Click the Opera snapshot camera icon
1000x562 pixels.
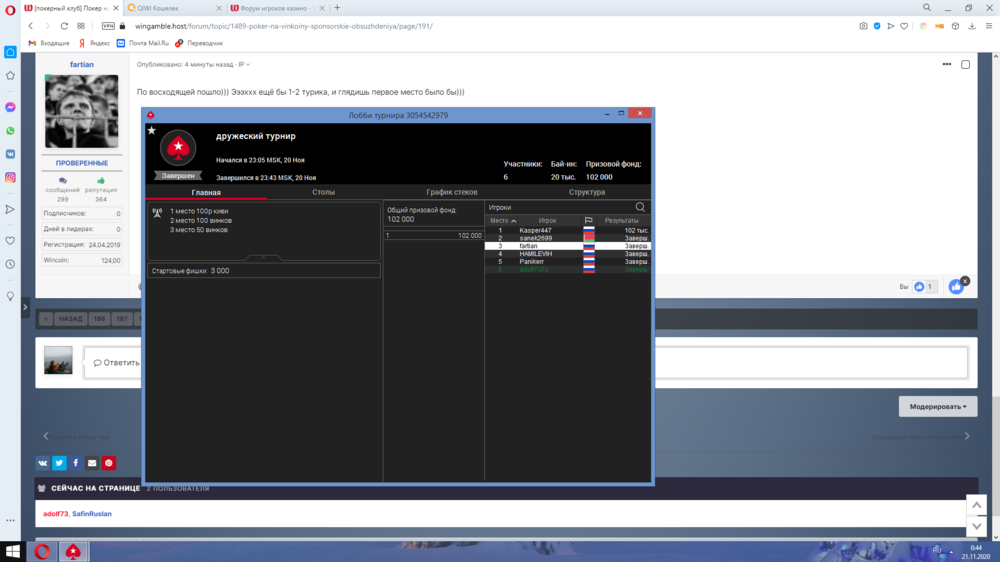click(x=863, y=26)
